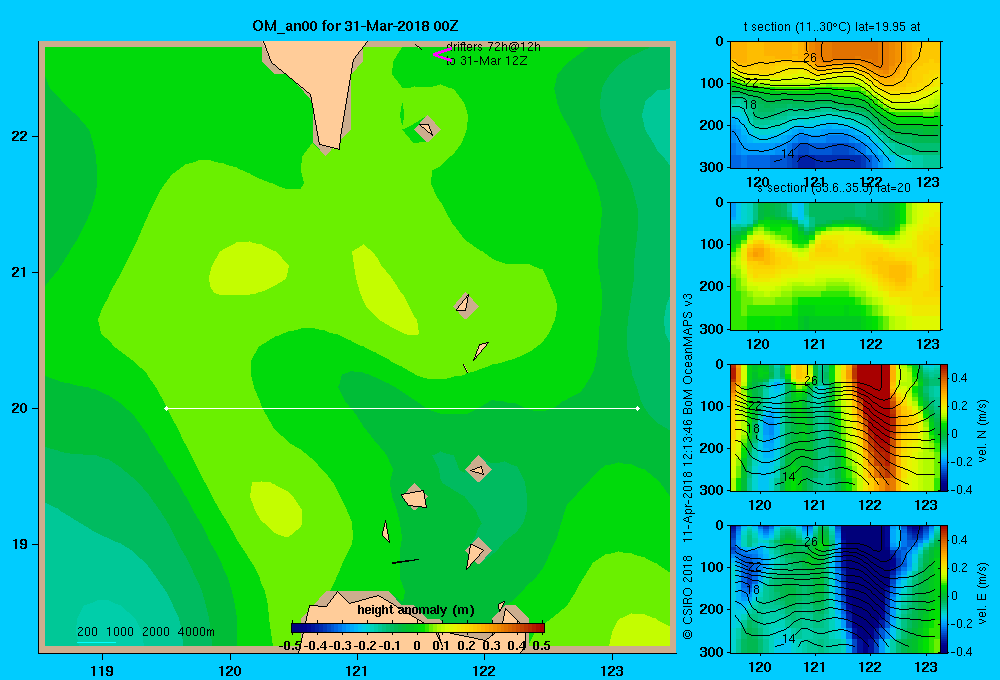Click the magenta drifter track marker

[441, 55]
